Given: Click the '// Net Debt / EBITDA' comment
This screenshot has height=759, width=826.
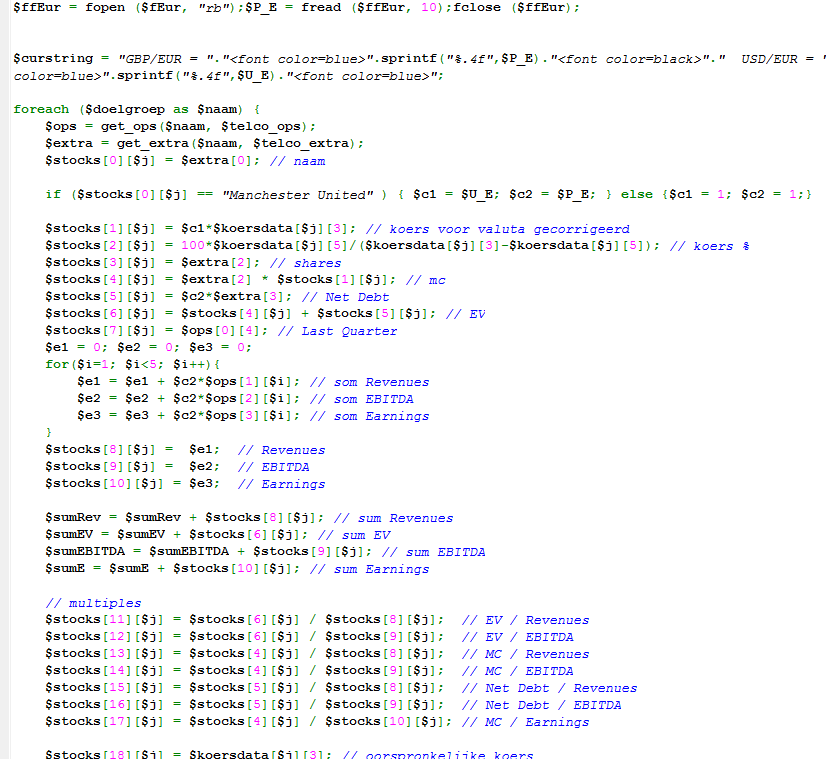Looking at the screenshot, I should [542, 704].
